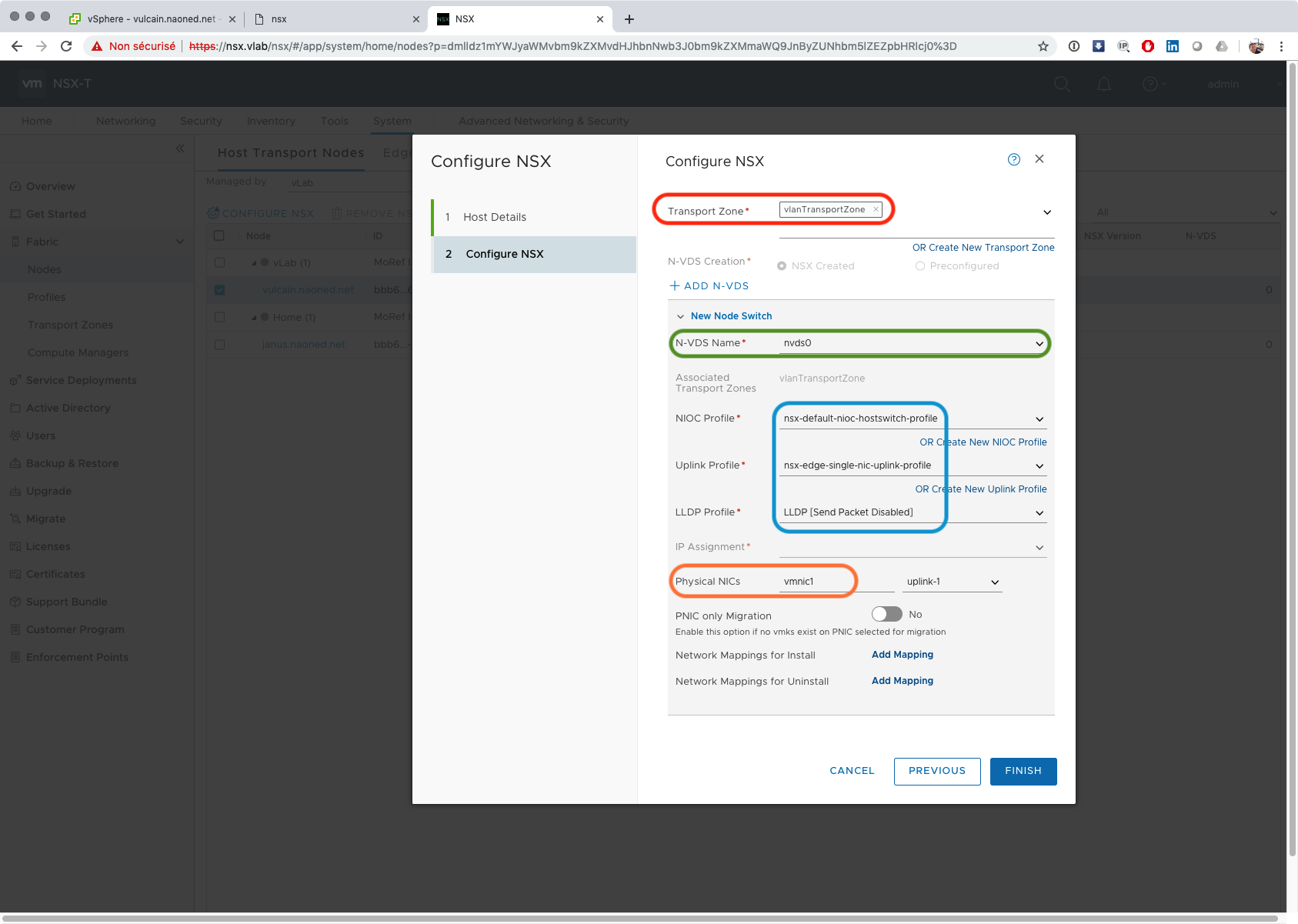Select the Preconfigured radio button
The width and height of the screenshot is (1298, 924).
click(919, 266)
